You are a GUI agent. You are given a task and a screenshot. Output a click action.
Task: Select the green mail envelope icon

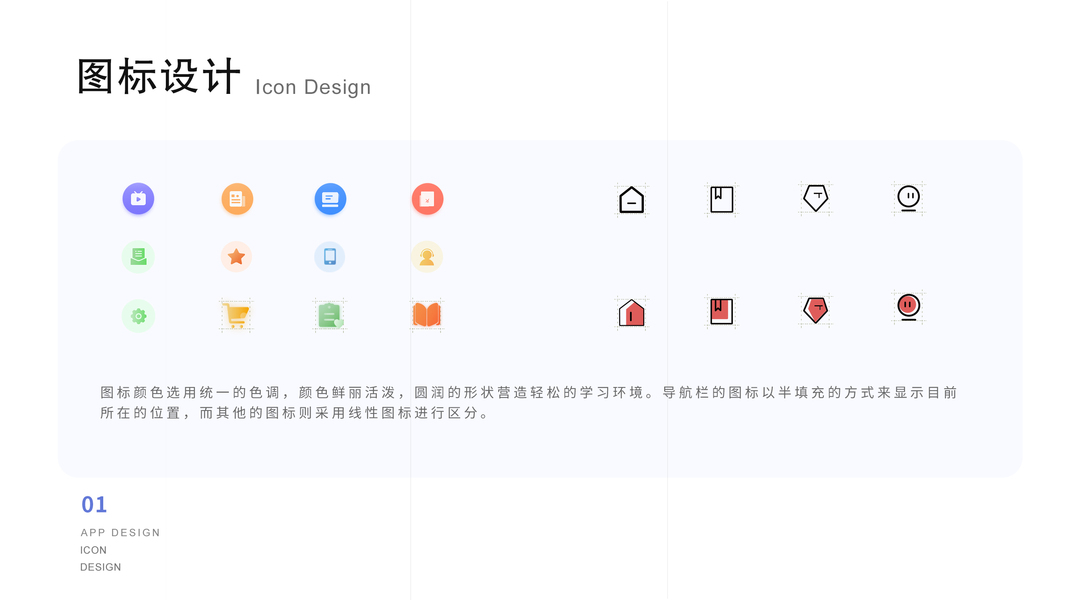coord(138,257)
